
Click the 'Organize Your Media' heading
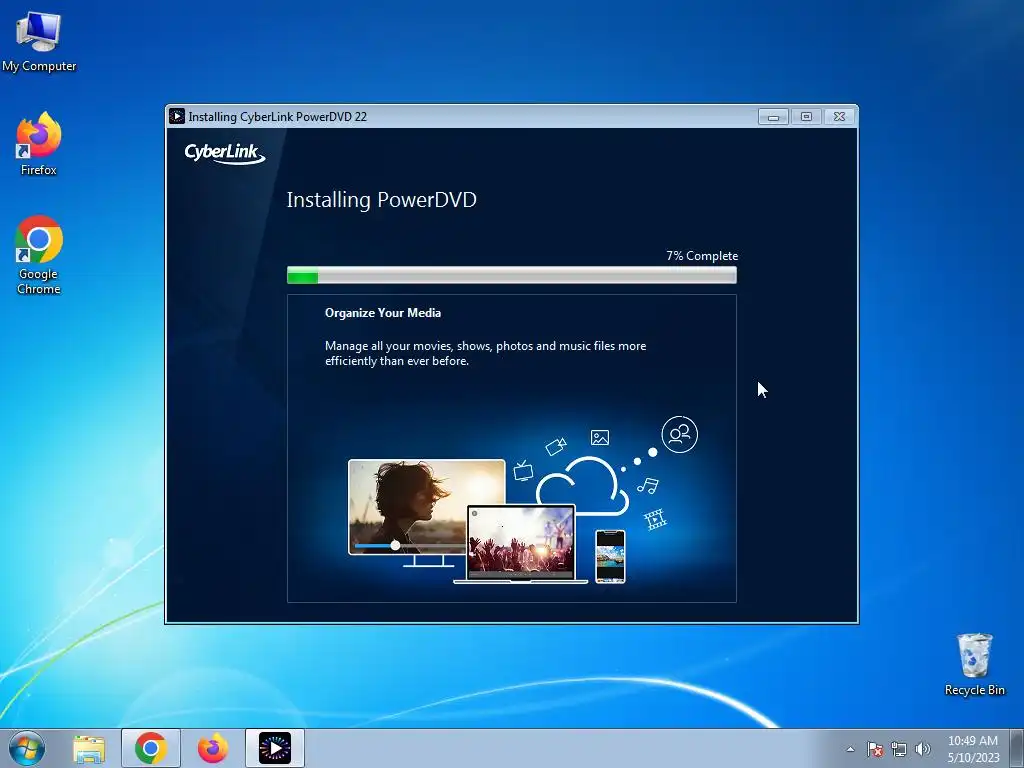click(383, 313)
